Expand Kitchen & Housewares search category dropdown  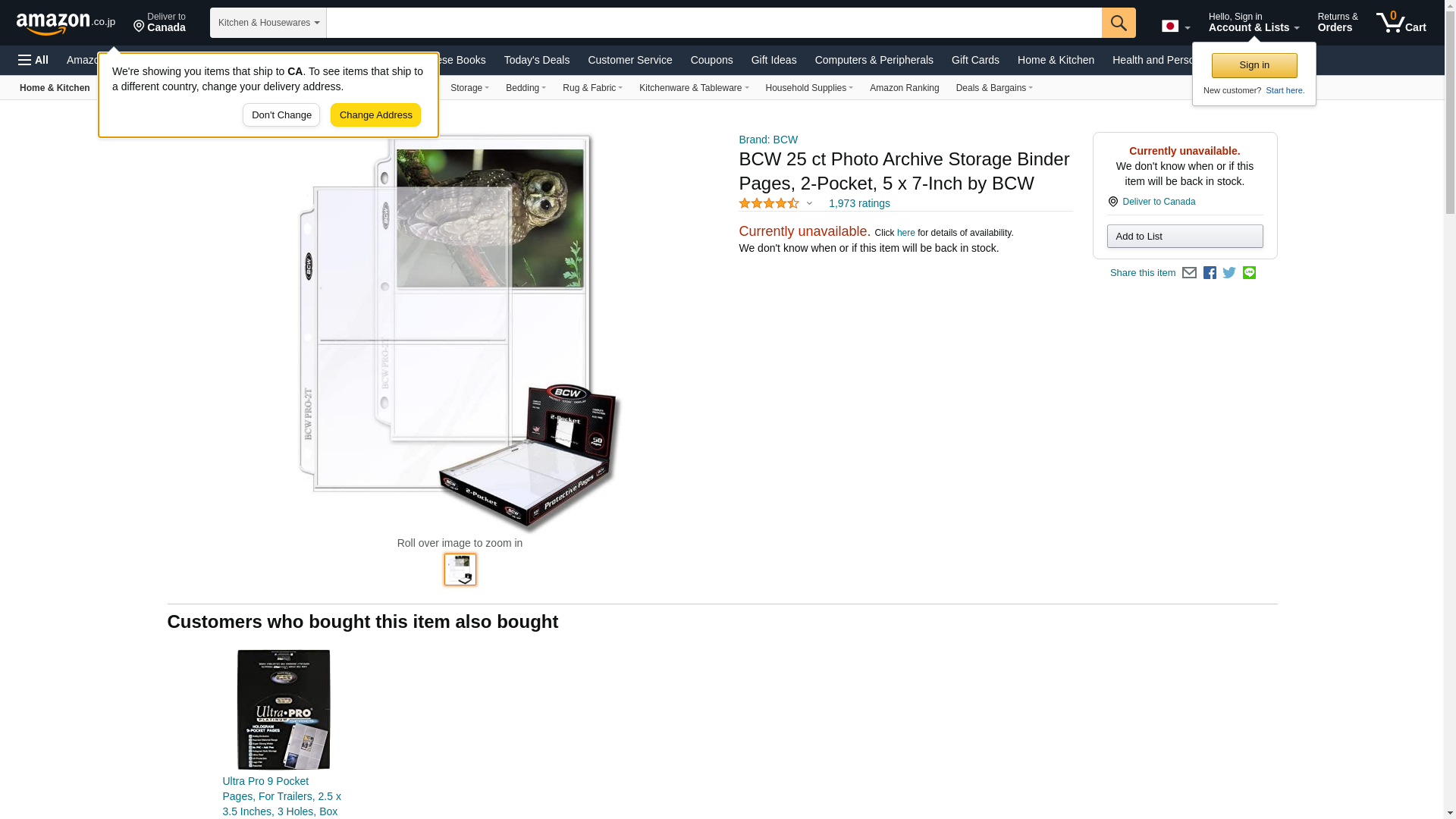[268, 23]
